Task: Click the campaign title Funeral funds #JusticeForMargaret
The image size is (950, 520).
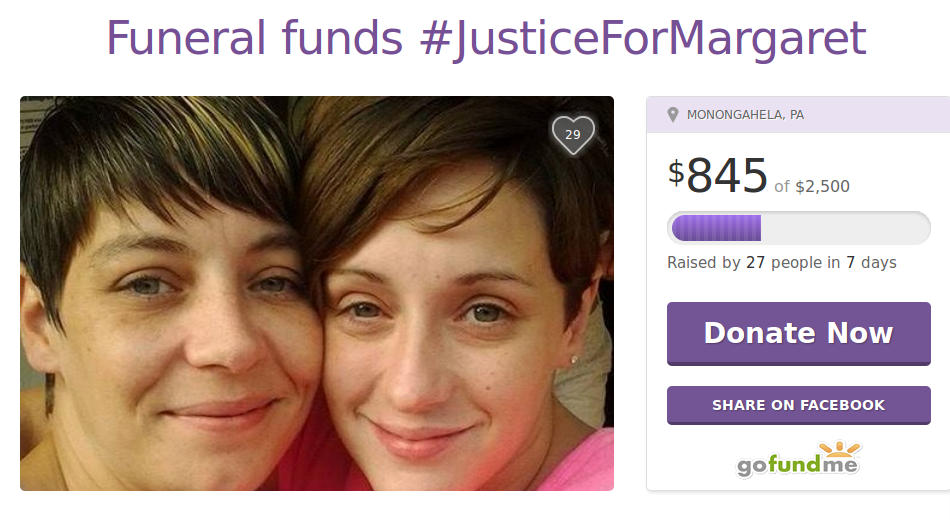Action: [x=487, y=38]
